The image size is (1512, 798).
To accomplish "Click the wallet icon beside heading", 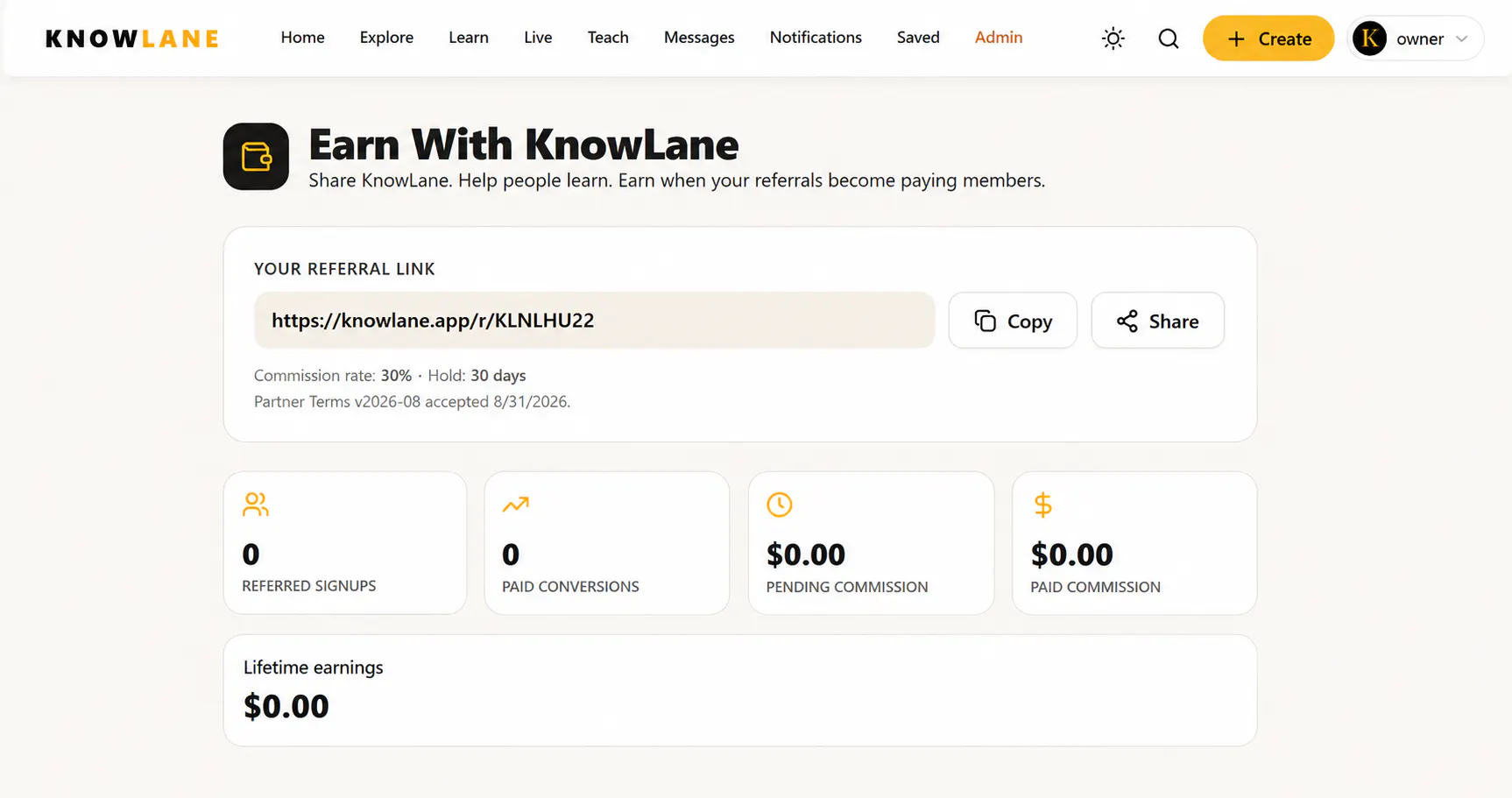I will (x=256, y=157).
